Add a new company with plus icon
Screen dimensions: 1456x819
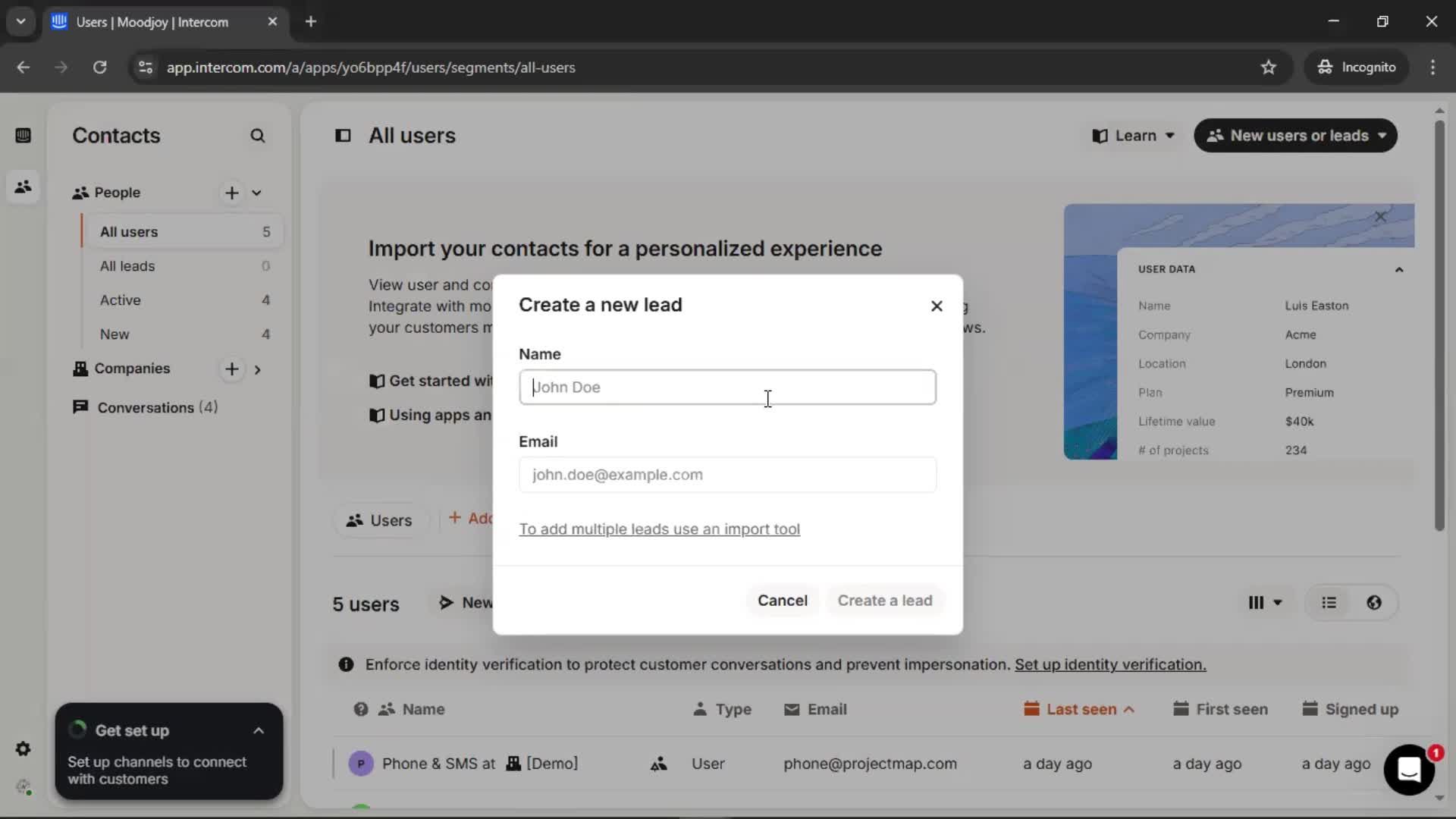click(x=232, y=369)
